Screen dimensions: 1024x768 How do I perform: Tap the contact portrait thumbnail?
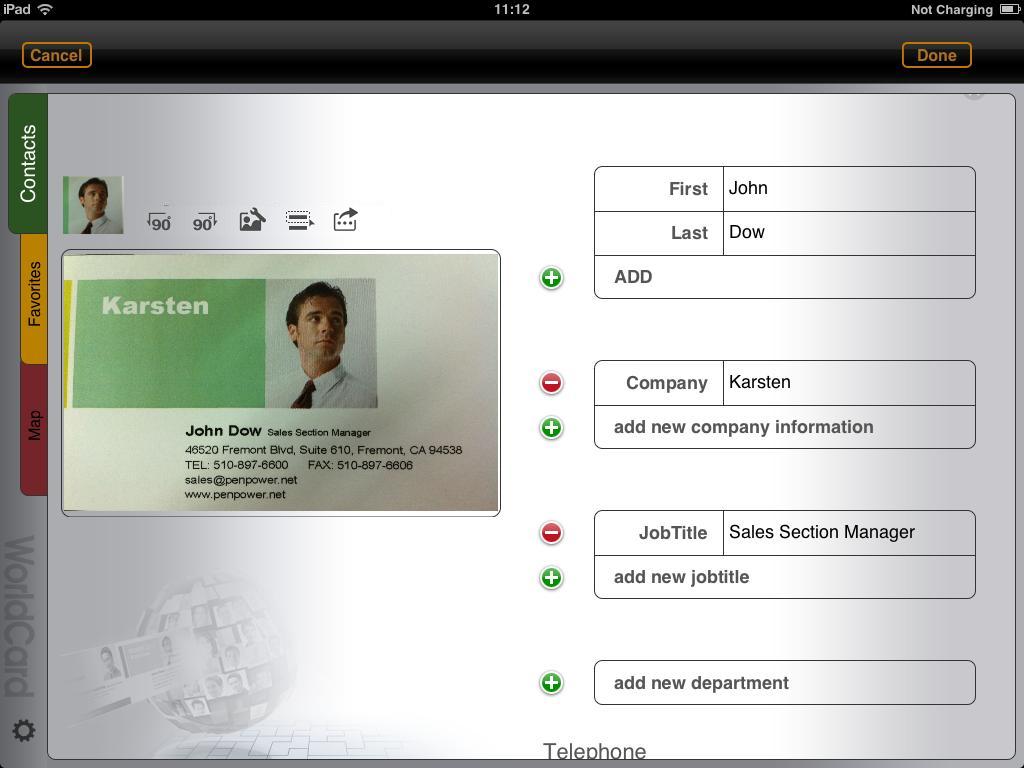pos(93,205)
